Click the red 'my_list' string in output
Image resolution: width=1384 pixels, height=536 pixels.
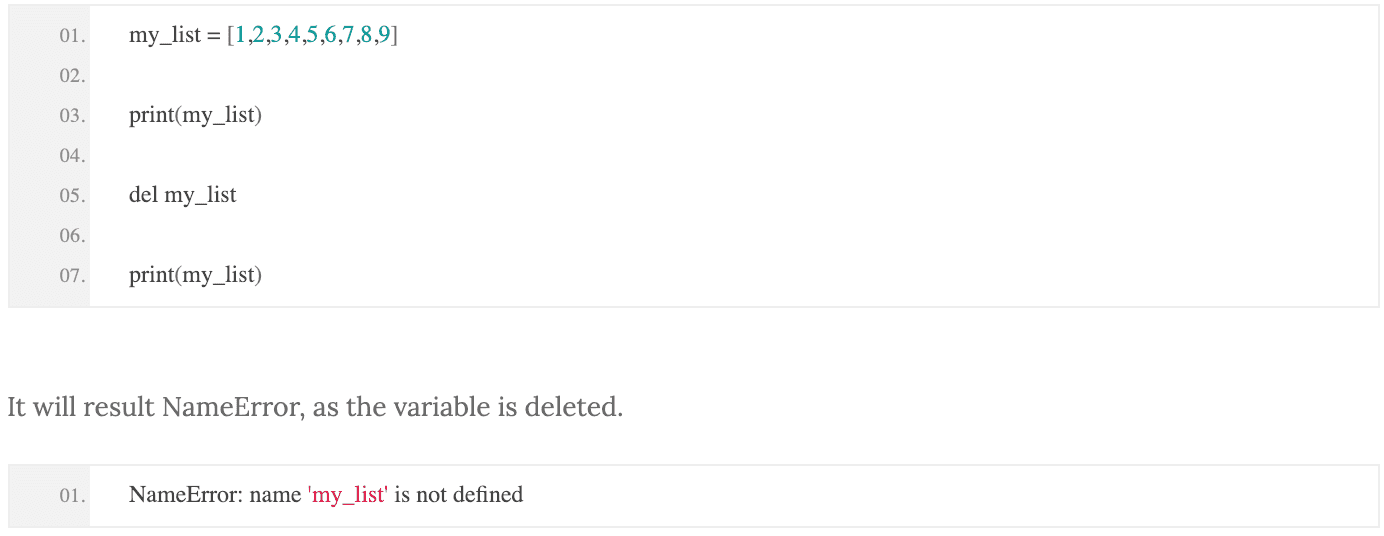[347, 495]
